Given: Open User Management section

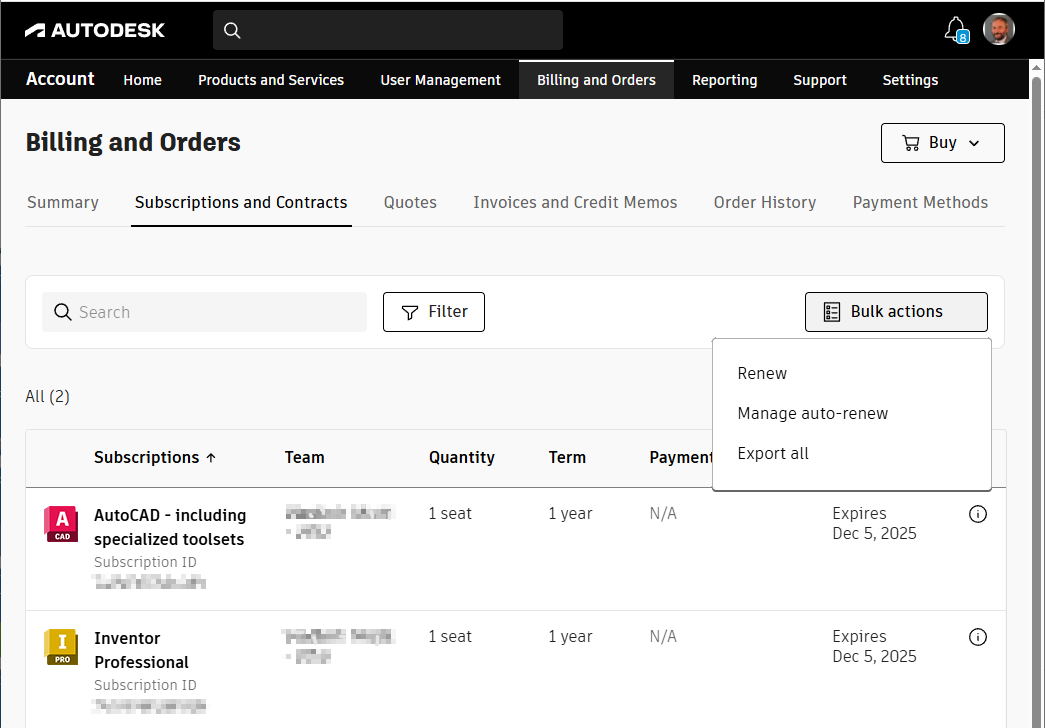Looking at the screenshot, I should (x=441, y=80).
